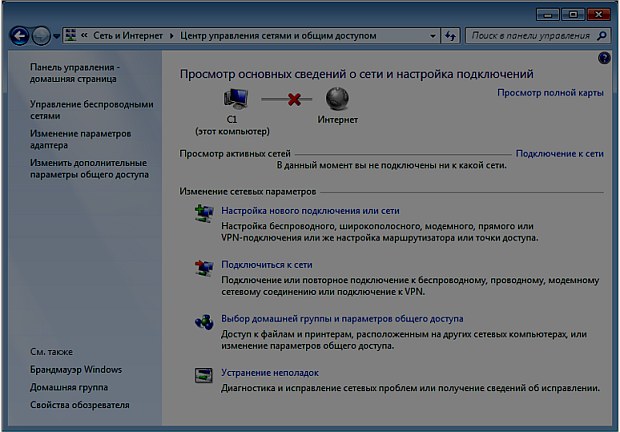The height and width of the screenshot is (432, 620).
Task: Open Брандмауэр Windows from sidebar
Action: click(x=76, y=370)
